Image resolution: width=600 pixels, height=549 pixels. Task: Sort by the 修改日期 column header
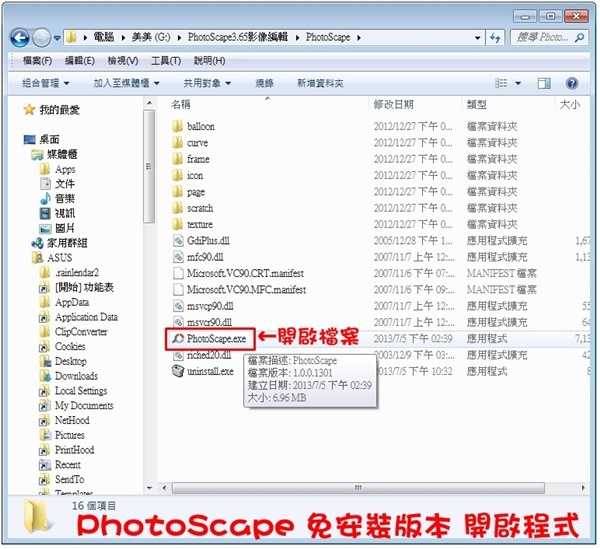393,104
